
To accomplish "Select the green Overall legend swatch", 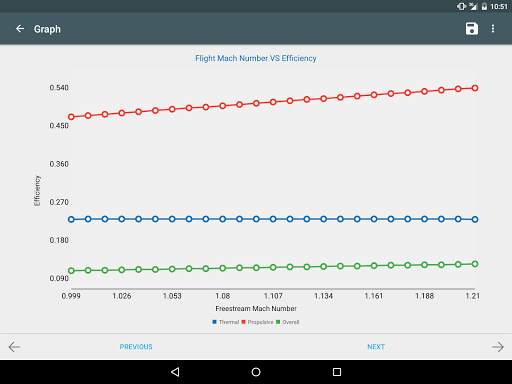I will 278,322.
